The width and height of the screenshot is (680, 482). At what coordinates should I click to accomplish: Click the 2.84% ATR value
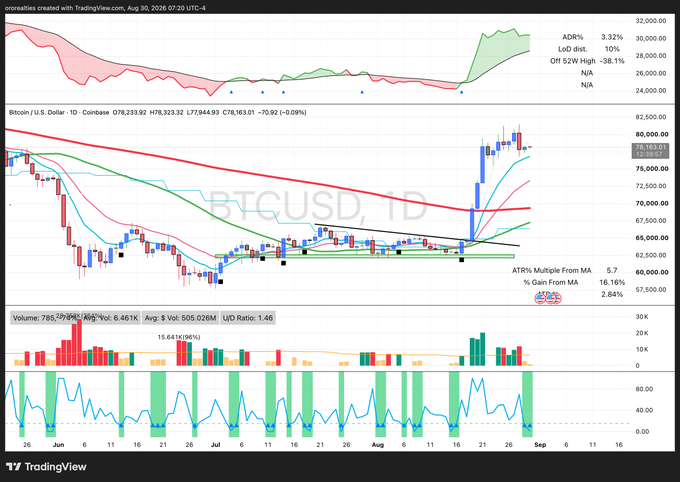pyautogui.click(x=612, y=294)
